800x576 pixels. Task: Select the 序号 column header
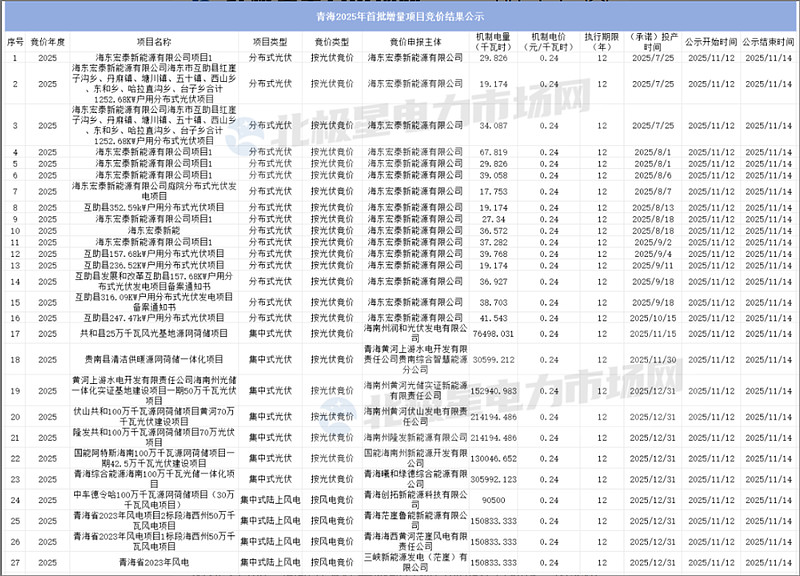click(15, 42)
